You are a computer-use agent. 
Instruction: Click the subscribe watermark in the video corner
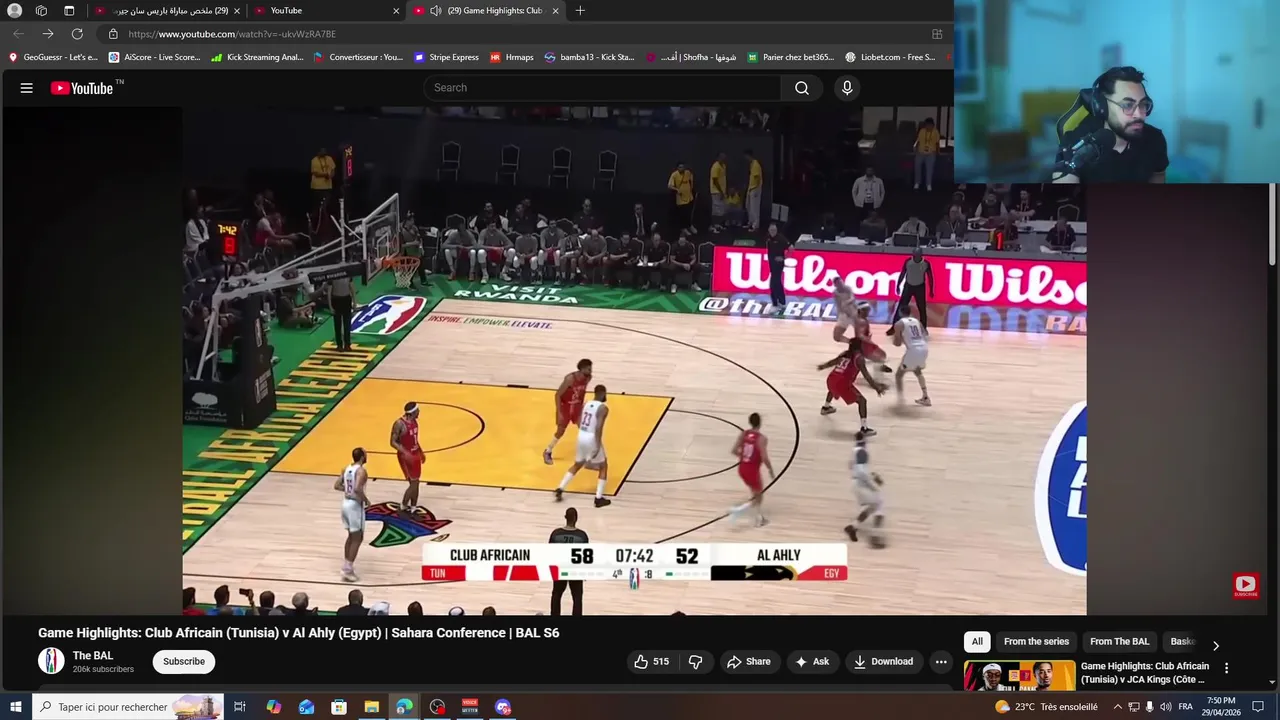point(1245,586)
